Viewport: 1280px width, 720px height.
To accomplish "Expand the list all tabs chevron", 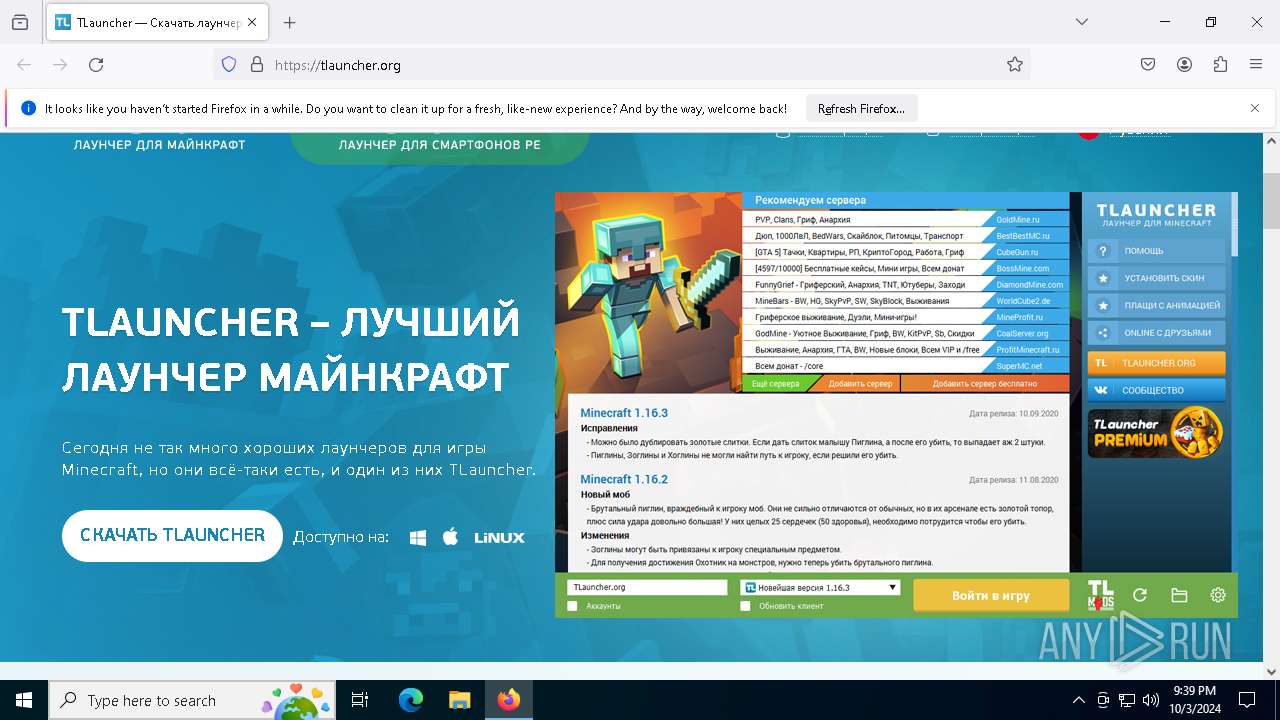I will [x=1081, y=22].
